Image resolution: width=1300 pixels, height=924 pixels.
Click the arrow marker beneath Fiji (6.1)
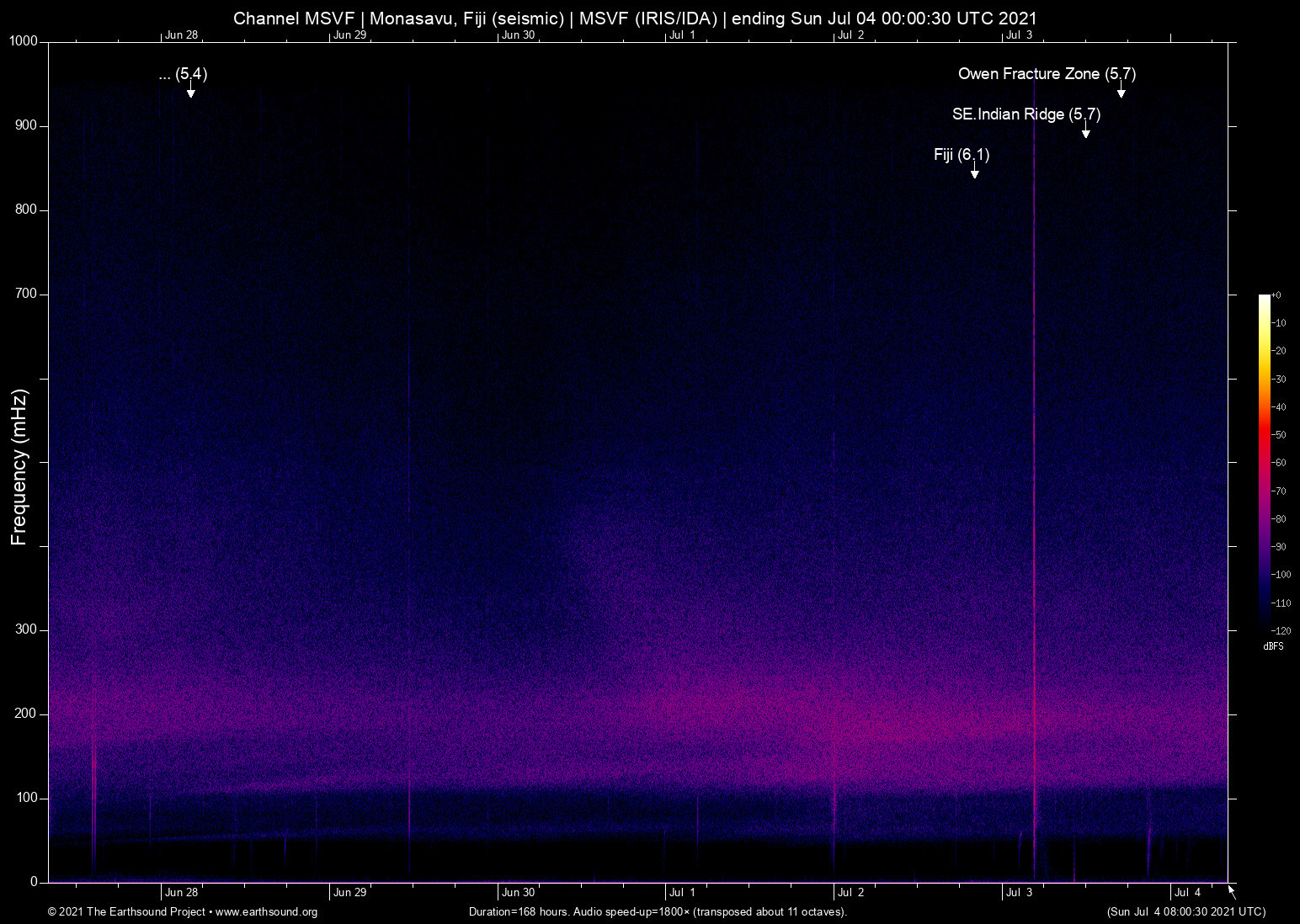click(974, 172)
